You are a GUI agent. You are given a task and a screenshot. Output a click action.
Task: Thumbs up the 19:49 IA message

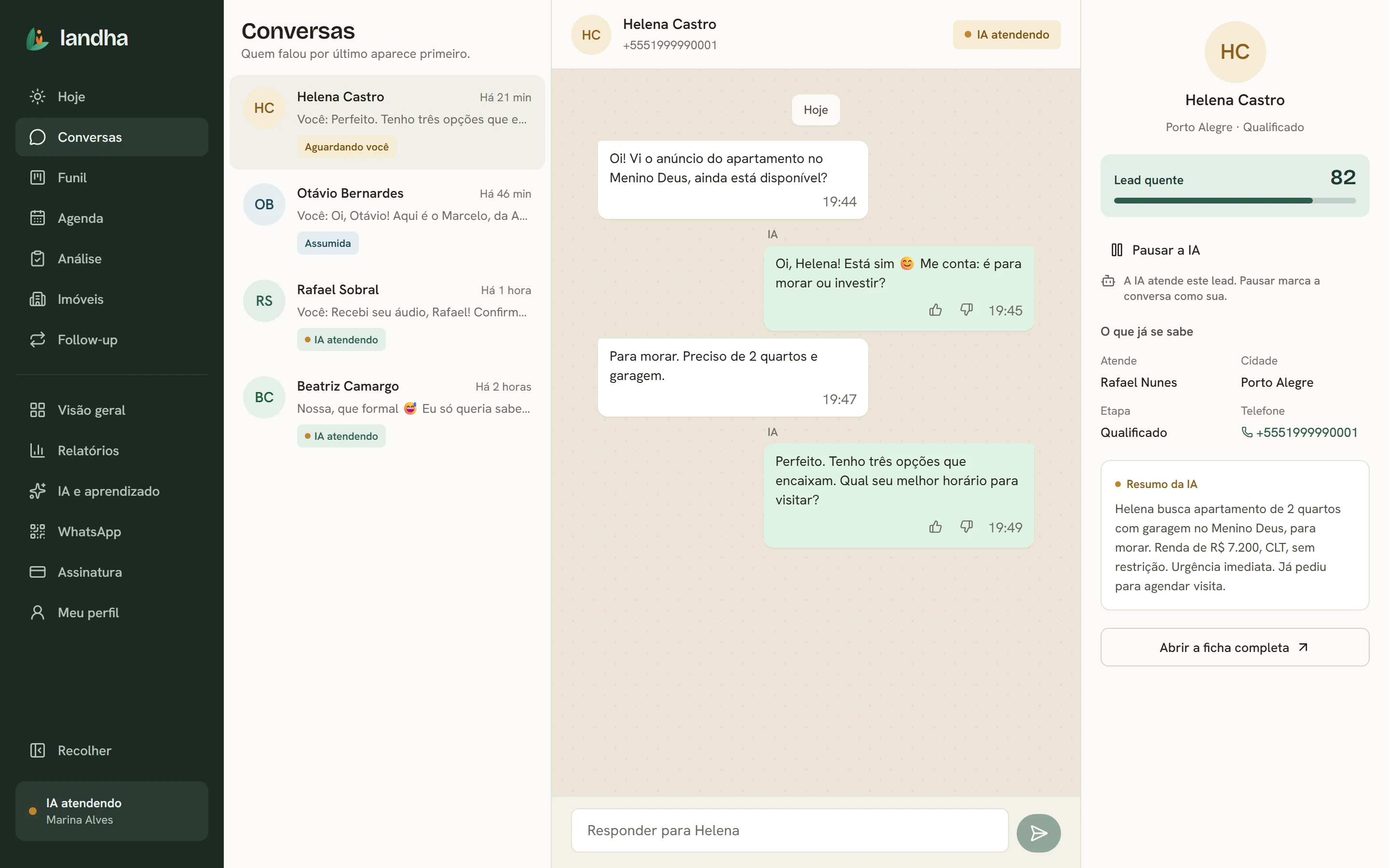pyautogui.click(x=936, y=527)
